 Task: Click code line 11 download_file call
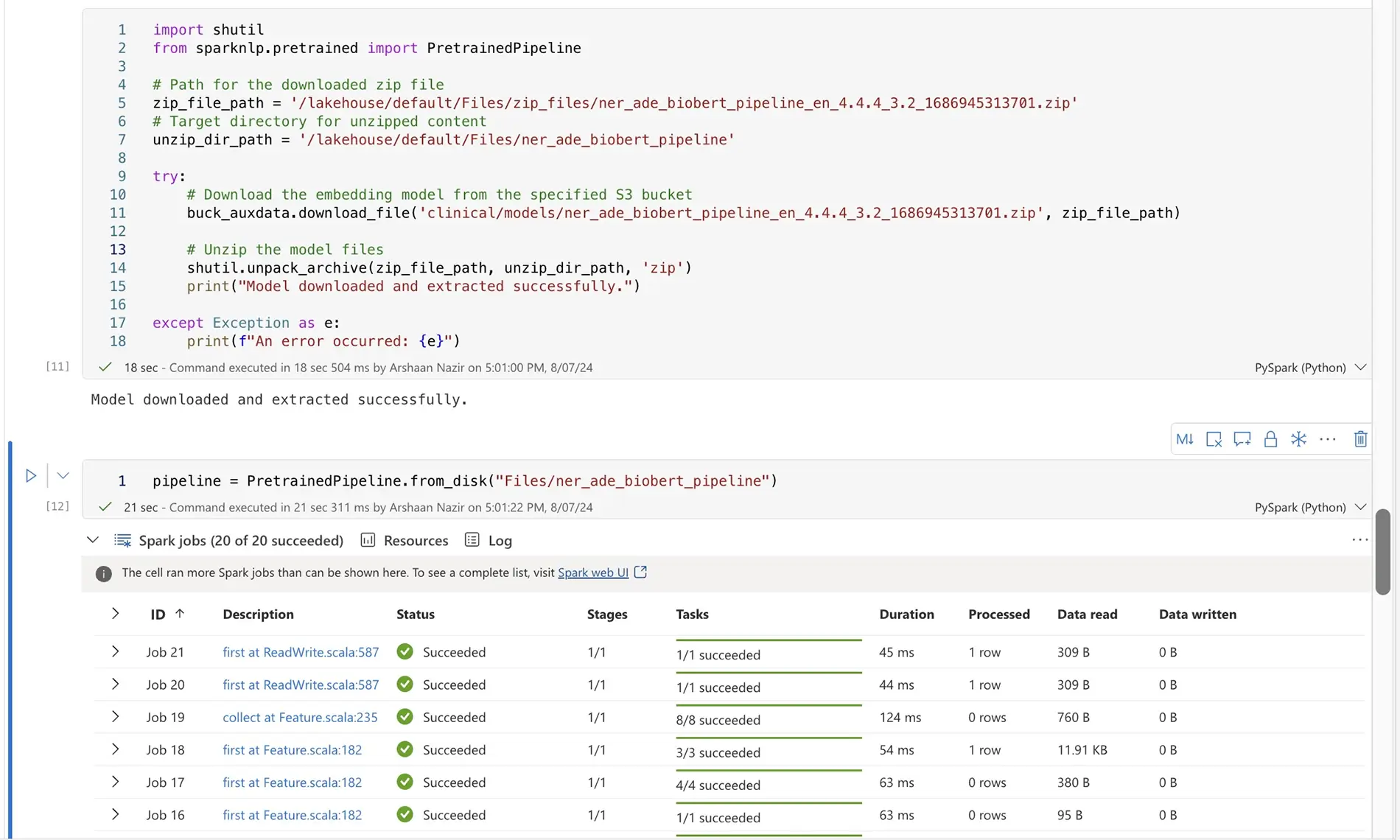(683, 213)
